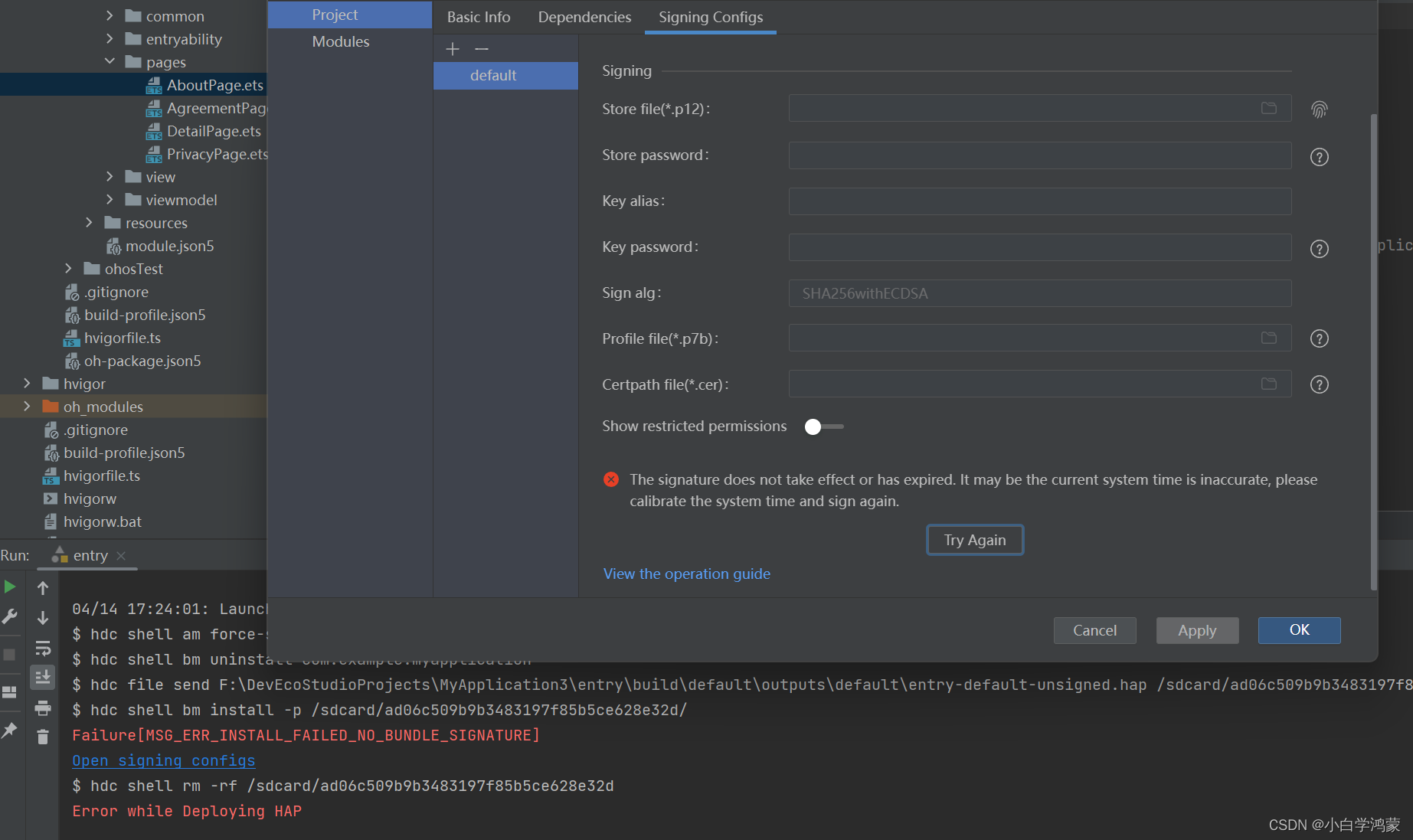This screenshot has height=840, width=1413.
Task: Click the up arrow in Run console toolbar
Action: click(43, 588)
